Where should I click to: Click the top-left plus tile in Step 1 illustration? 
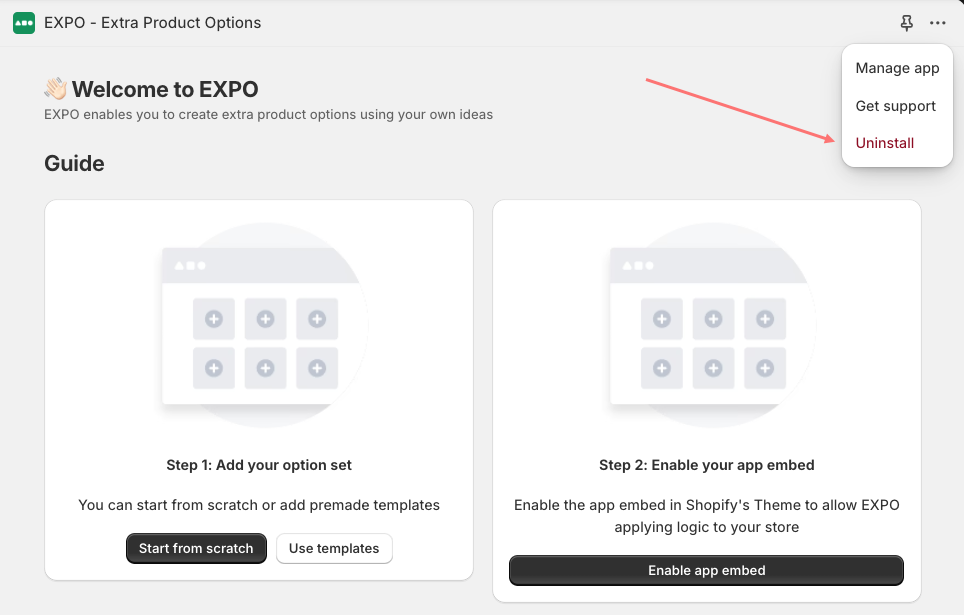coord(214,319)
